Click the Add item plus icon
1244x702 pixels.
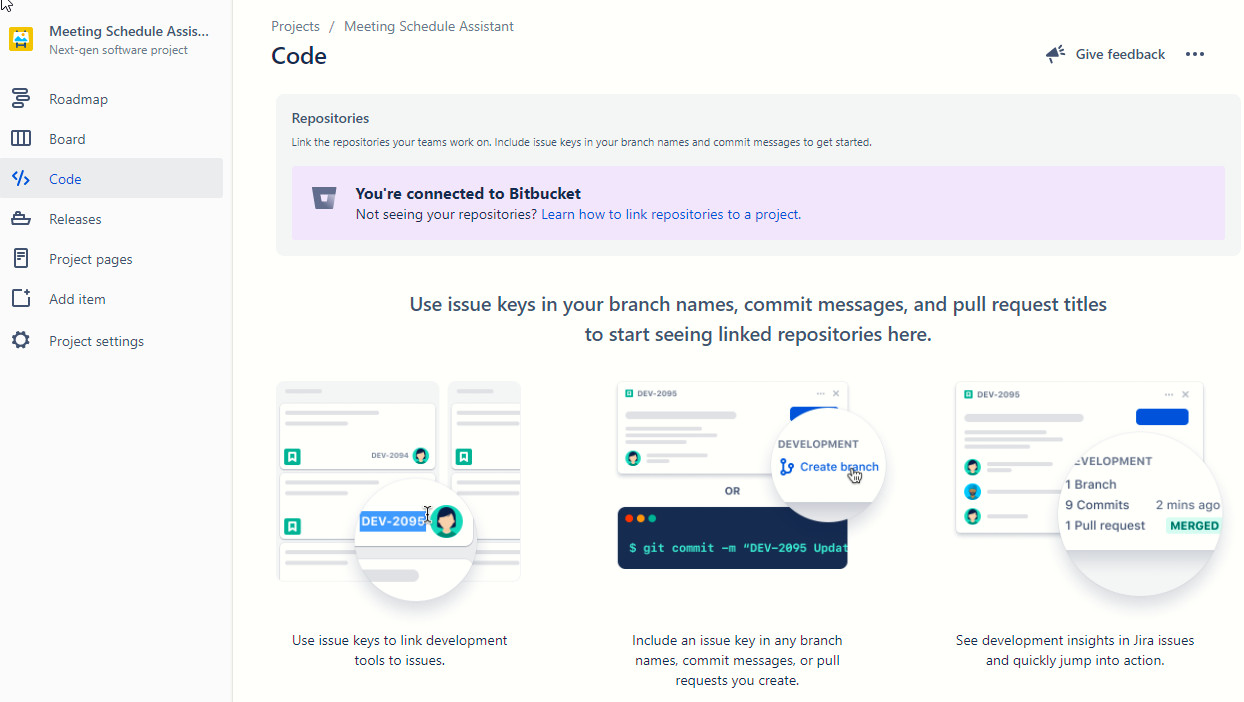click(21, 299)
